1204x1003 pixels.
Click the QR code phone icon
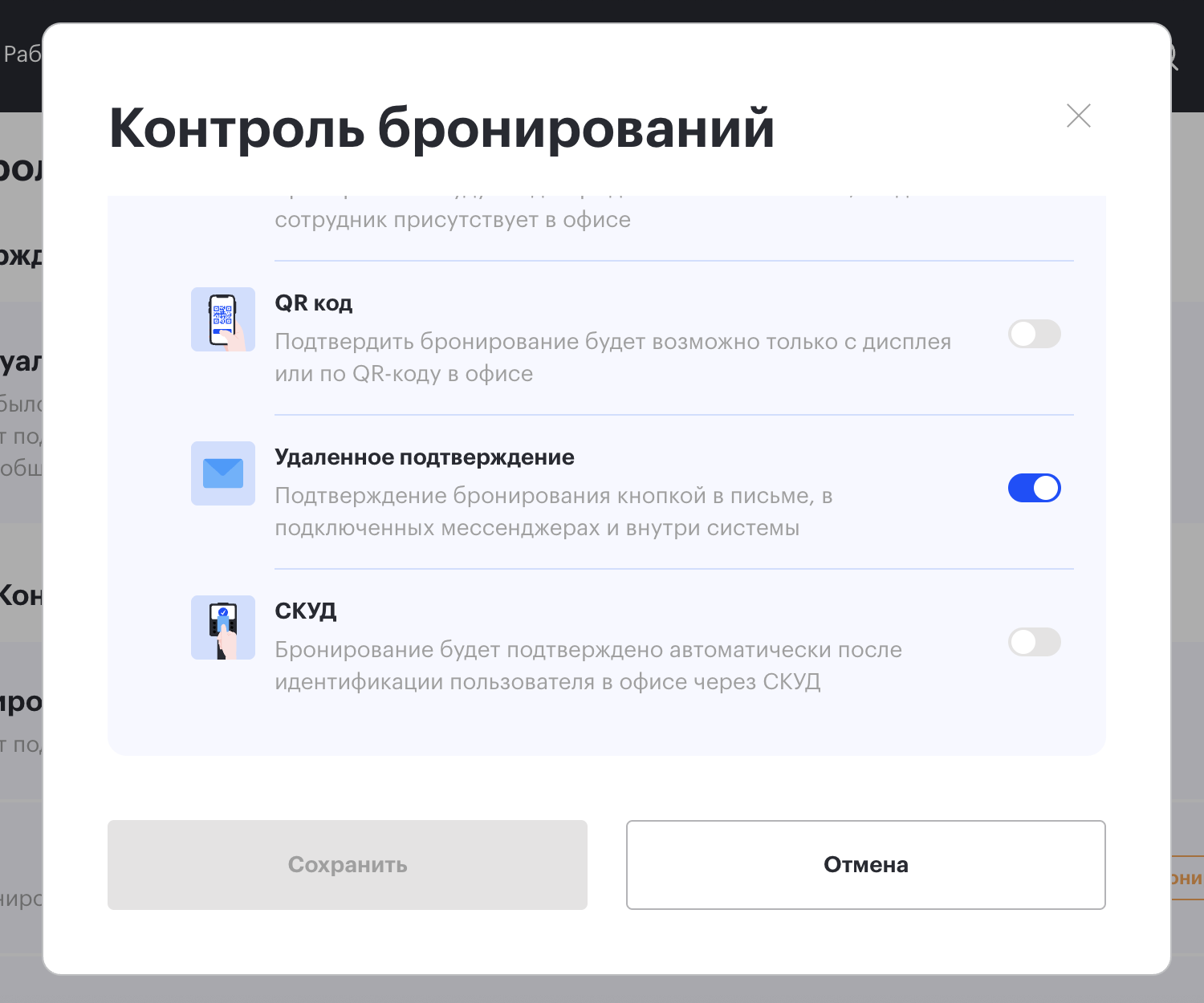click(x=223, y=319)
